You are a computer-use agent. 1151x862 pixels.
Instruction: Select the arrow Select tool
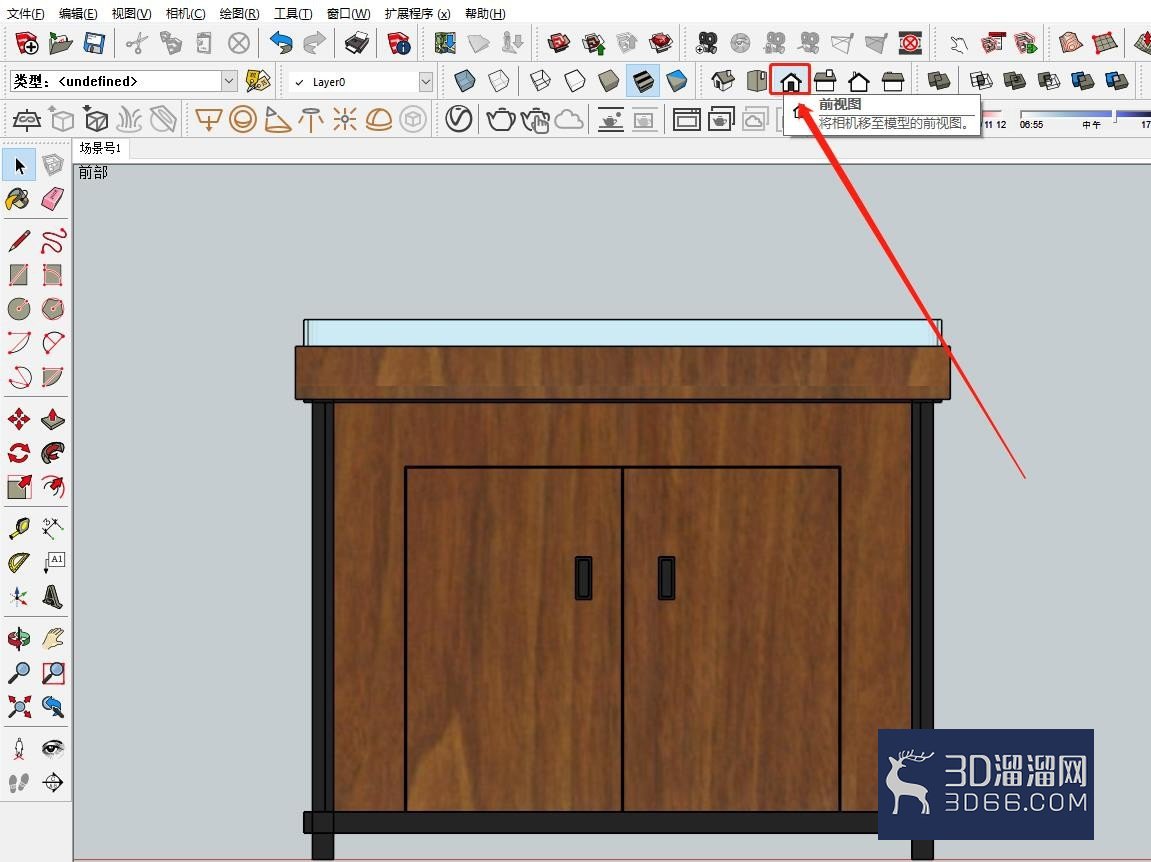click(x=19, y=166)
